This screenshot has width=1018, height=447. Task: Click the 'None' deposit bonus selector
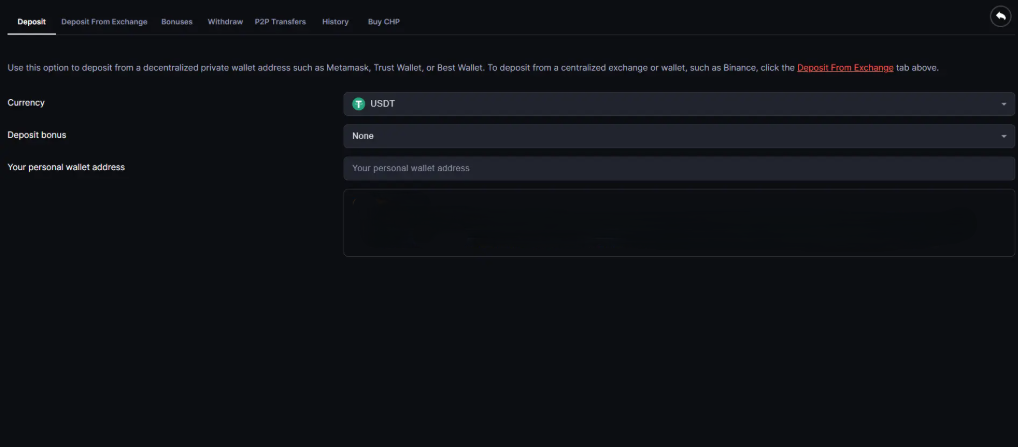(x=678, y=136)
